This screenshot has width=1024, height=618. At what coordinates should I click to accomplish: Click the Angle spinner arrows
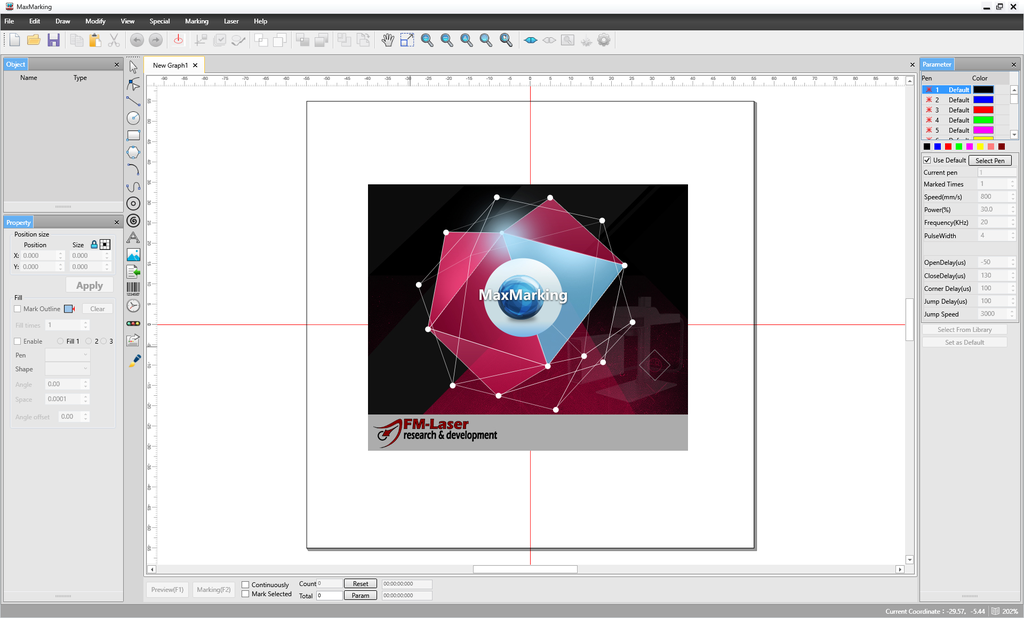point(86,384)
